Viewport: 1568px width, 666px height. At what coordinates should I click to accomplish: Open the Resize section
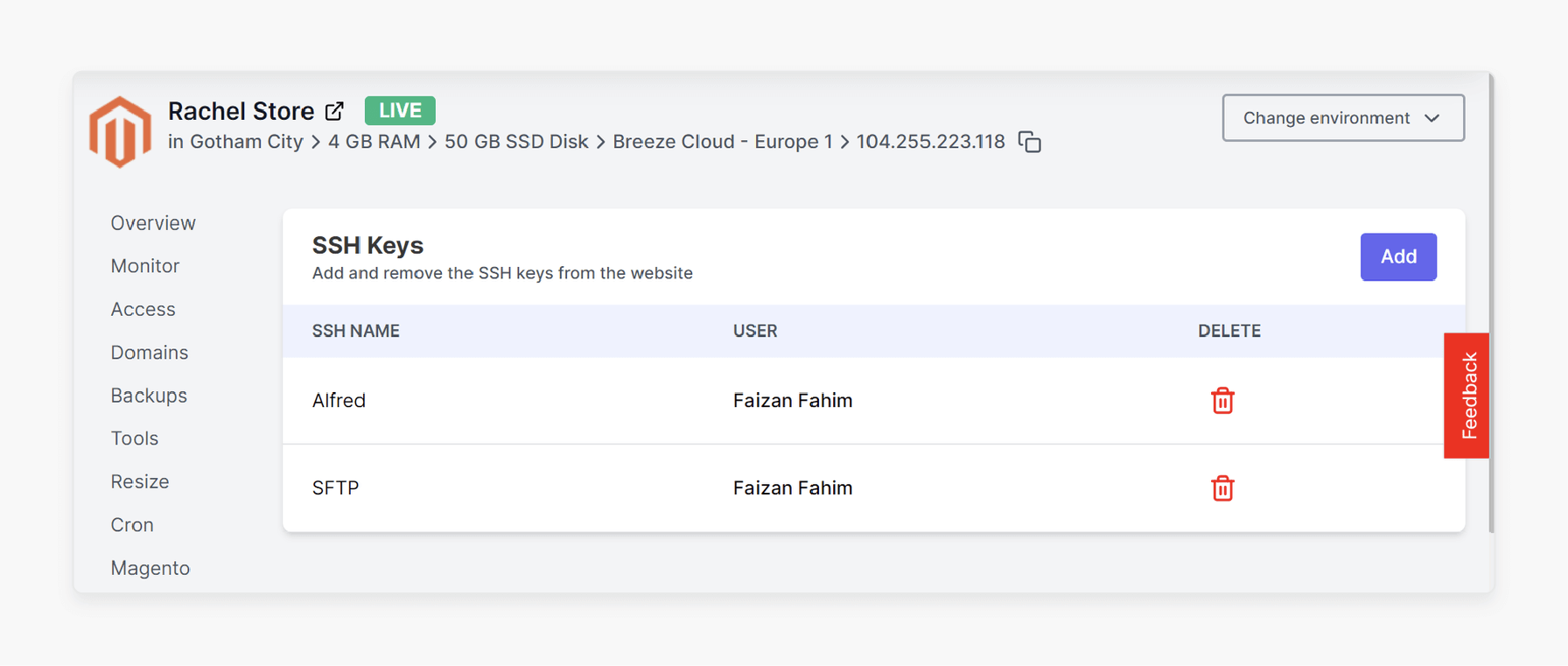pyautogui.click(x=140, y=482)
